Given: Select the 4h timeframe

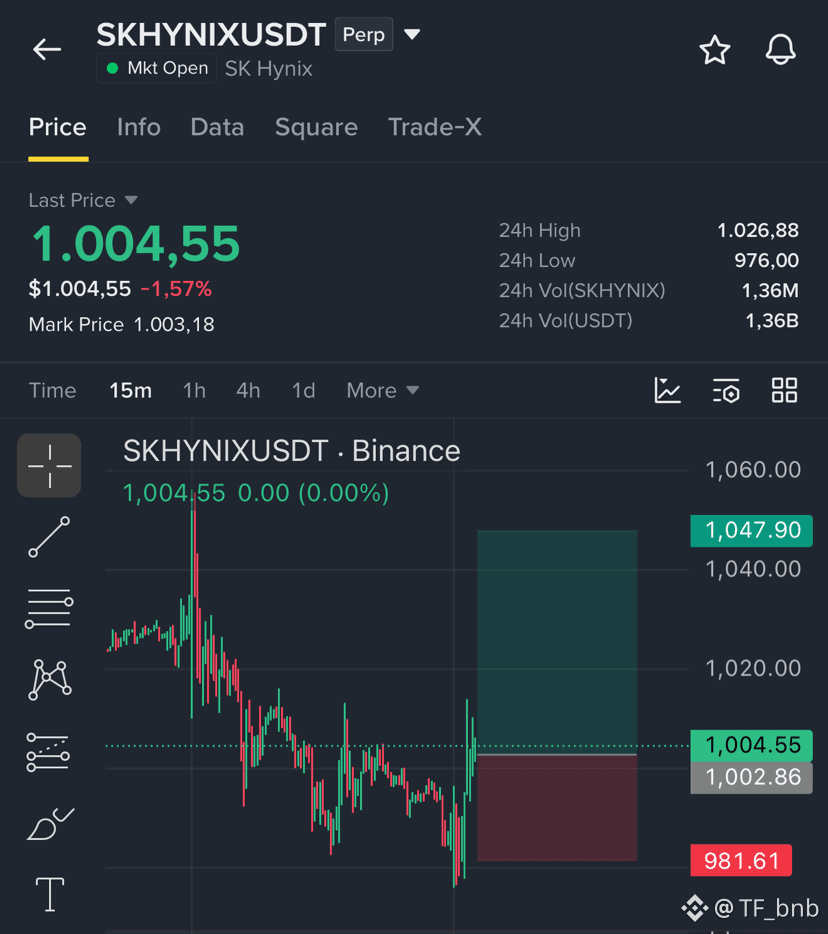Looking at the screenshot, I should coord(248,391).
